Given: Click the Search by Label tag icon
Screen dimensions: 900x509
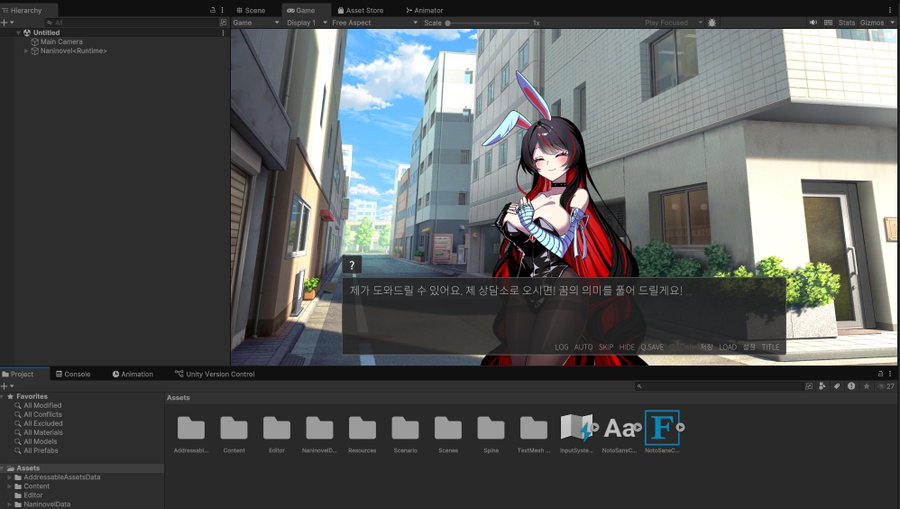Looking at the screenshot, I should click(837, 386).
